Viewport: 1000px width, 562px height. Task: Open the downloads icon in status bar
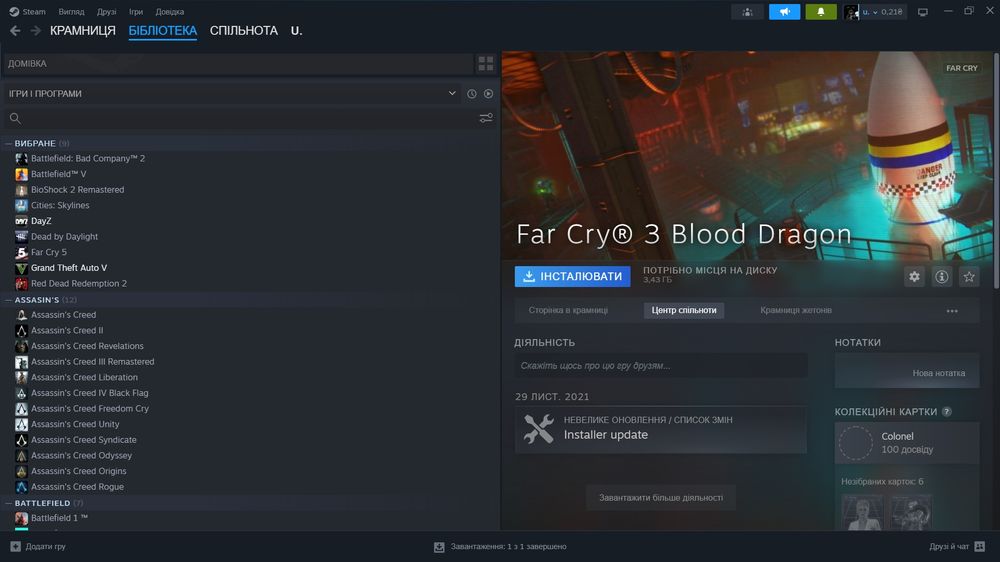click(439, 547)
